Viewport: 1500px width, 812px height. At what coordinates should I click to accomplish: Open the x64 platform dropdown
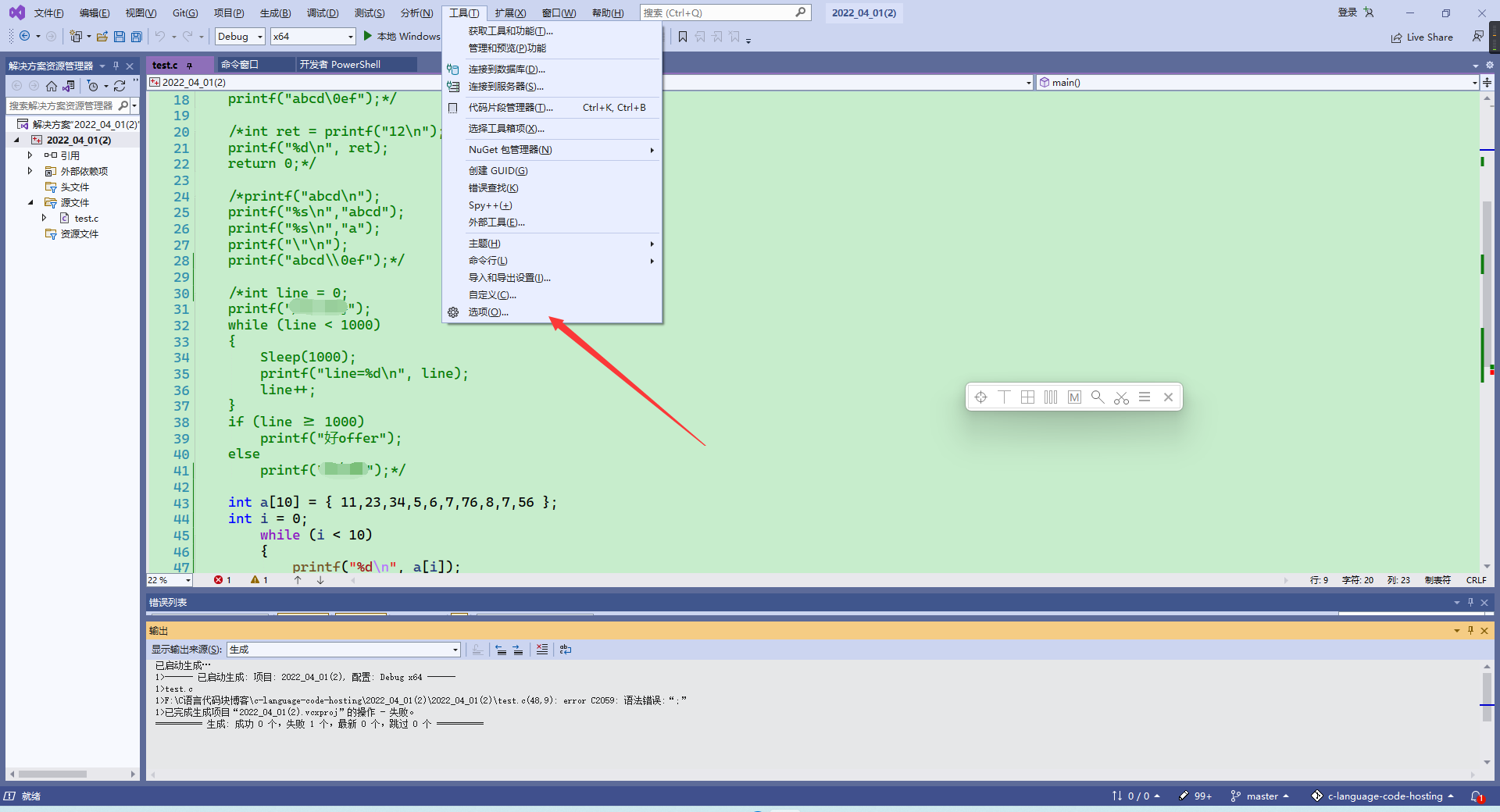coord(312,36)
